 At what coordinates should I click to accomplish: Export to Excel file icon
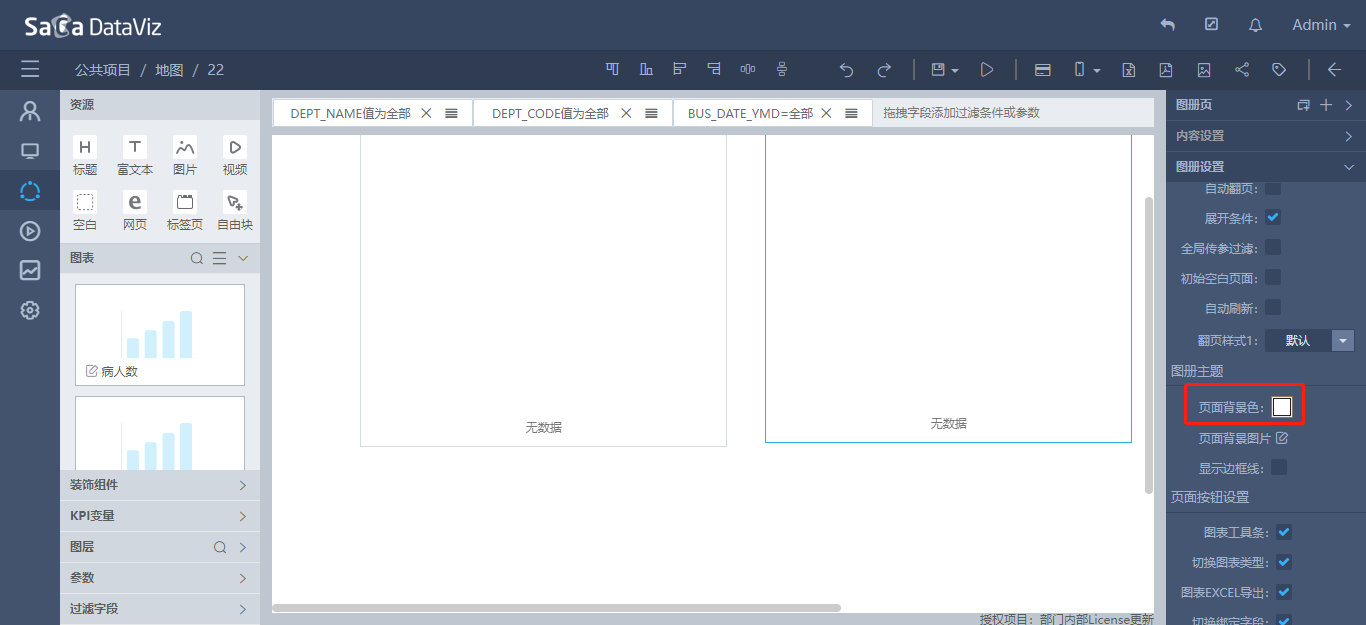click(x=1128, y=70)
